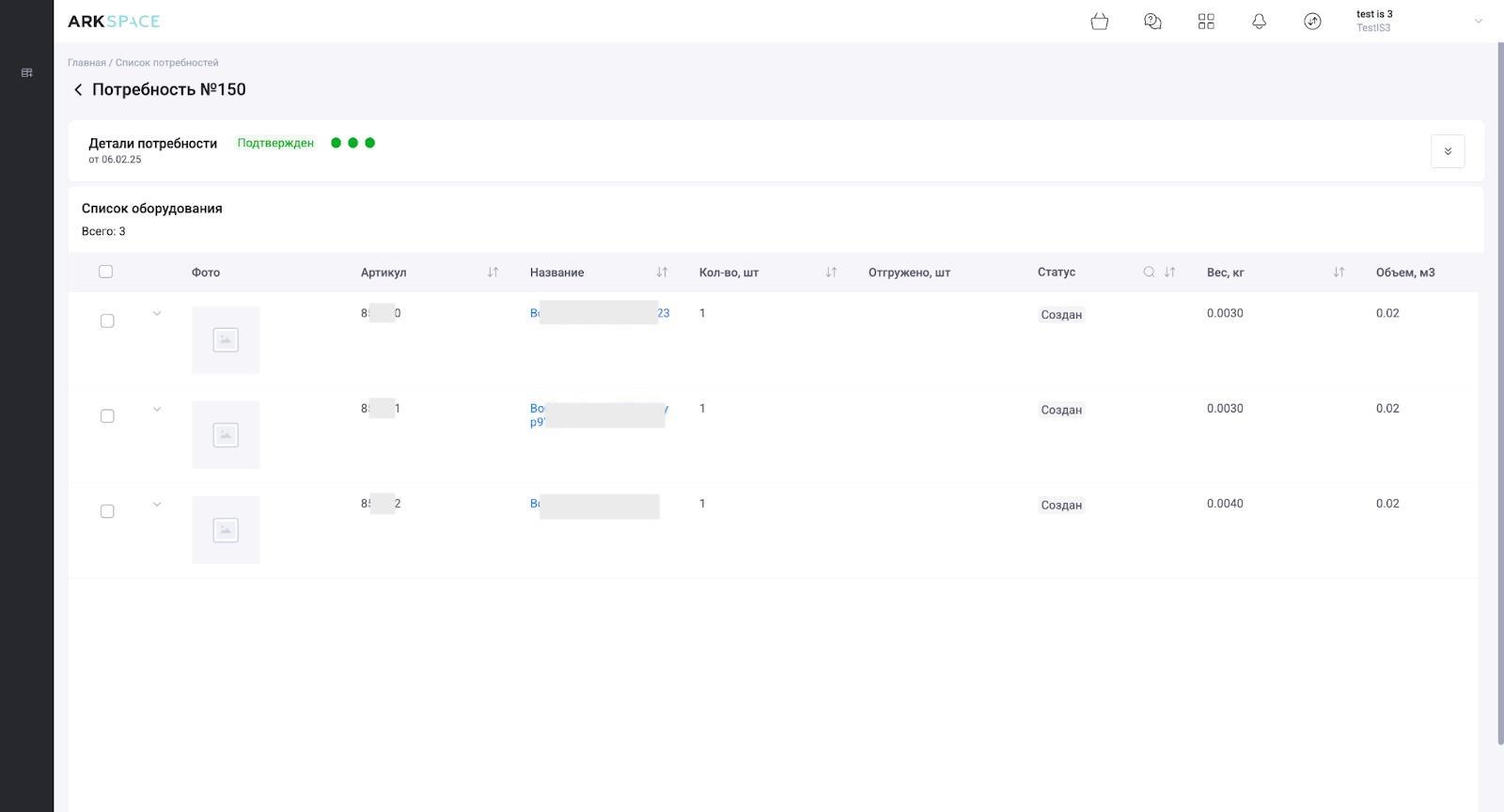Click the currency exchange icon in header
The width and height of the screenshot is (1504, 812).
point(1312,22)
